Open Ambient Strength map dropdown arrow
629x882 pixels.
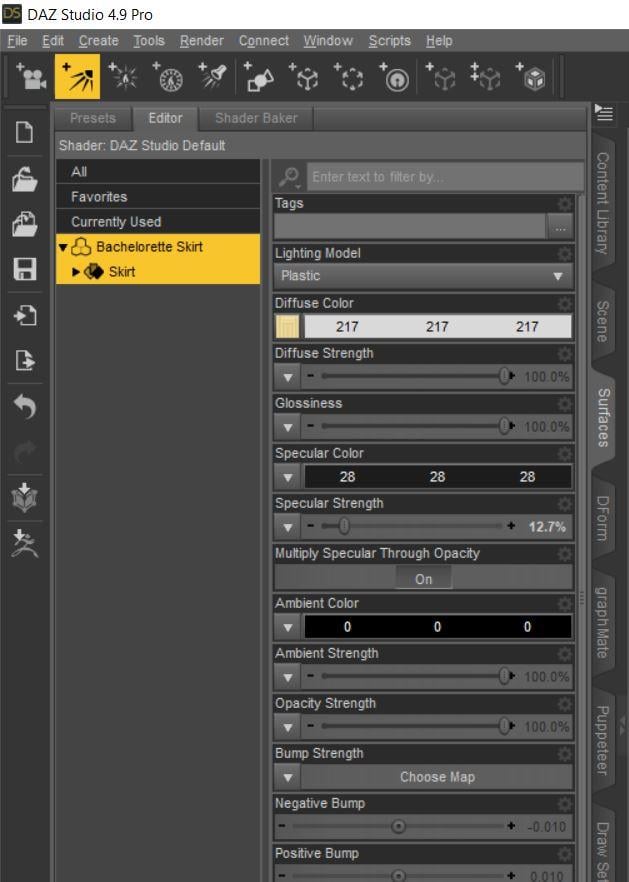click(287, 677)
